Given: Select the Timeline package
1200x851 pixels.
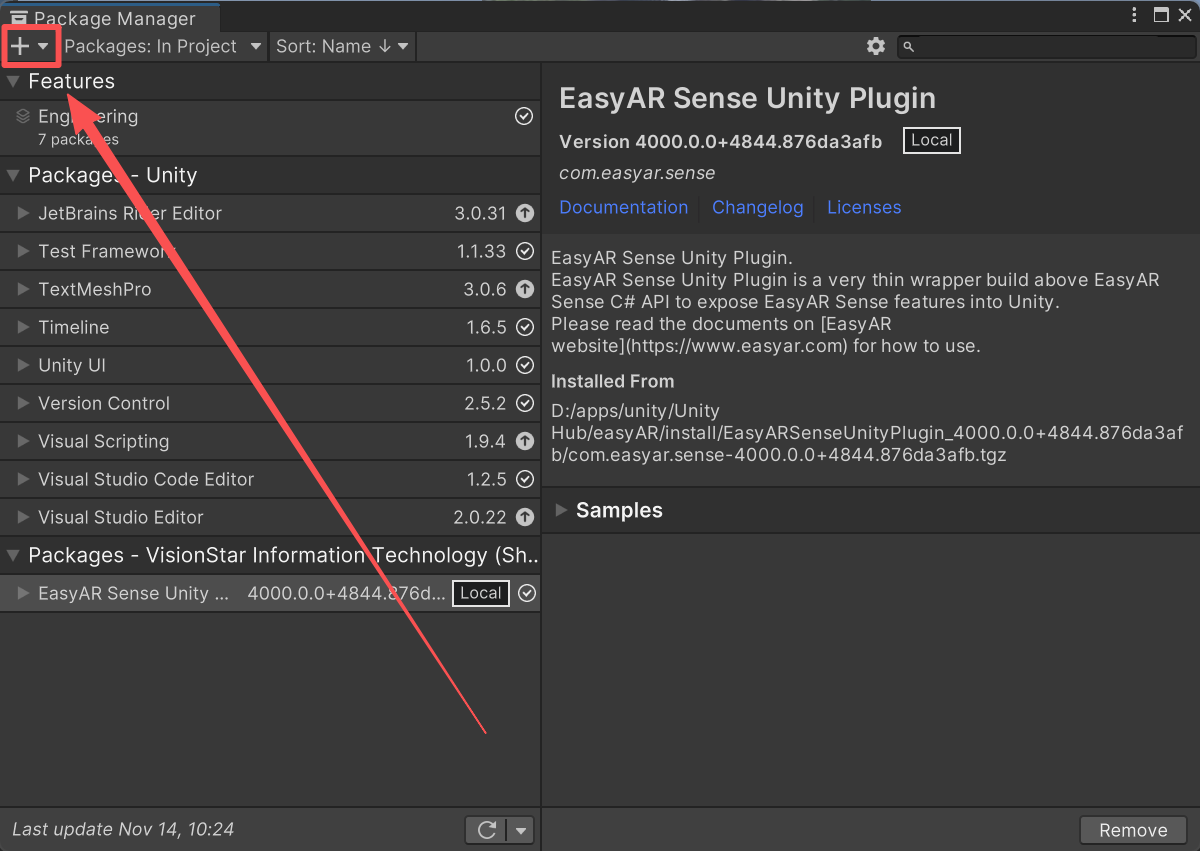Looking at the screenshot, I should pos(270,327).
